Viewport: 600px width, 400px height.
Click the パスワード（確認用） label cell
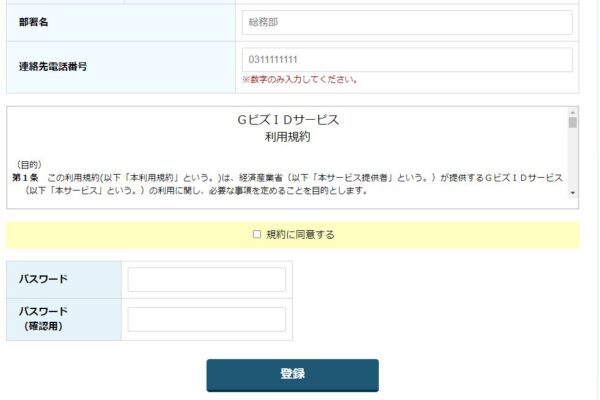tap(64, 319)
